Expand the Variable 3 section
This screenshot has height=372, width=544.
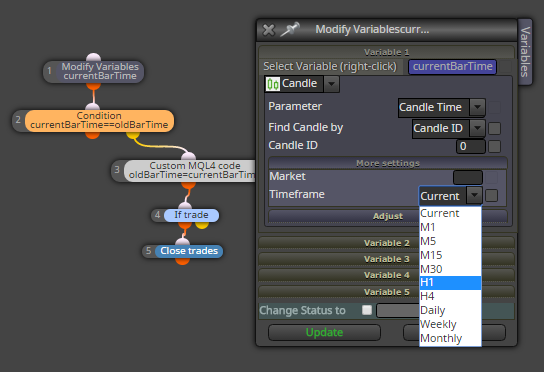click(386, 259)
